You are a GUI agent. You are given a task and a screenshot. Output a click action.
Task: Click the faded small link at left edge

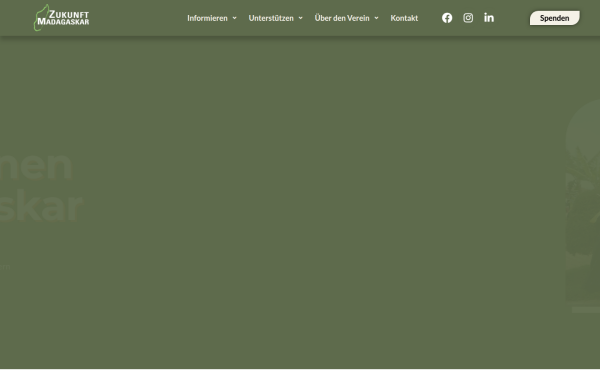pos(5,267)
